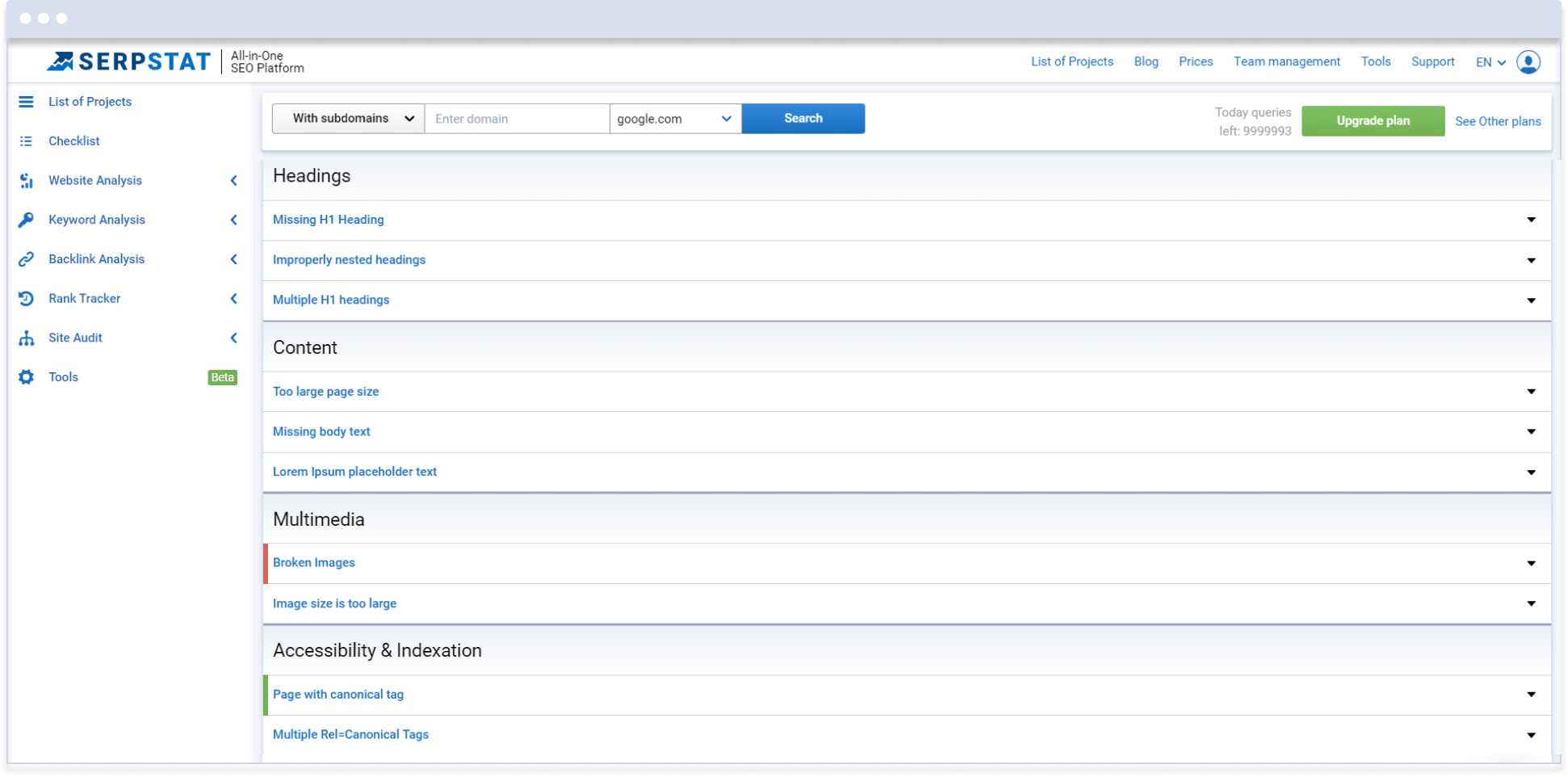Screen dimensions: 1568x777
Task: Click the hamburger menu icon in sidebar
Action: 26,102
